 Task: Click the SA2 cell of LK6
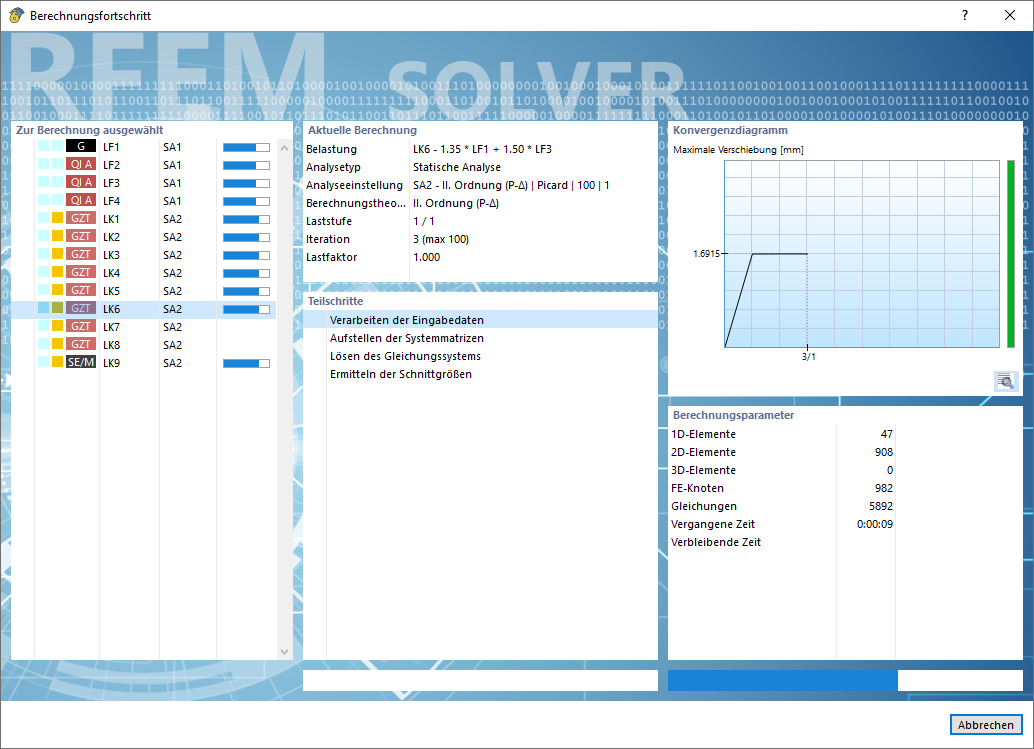coord(172,309)
